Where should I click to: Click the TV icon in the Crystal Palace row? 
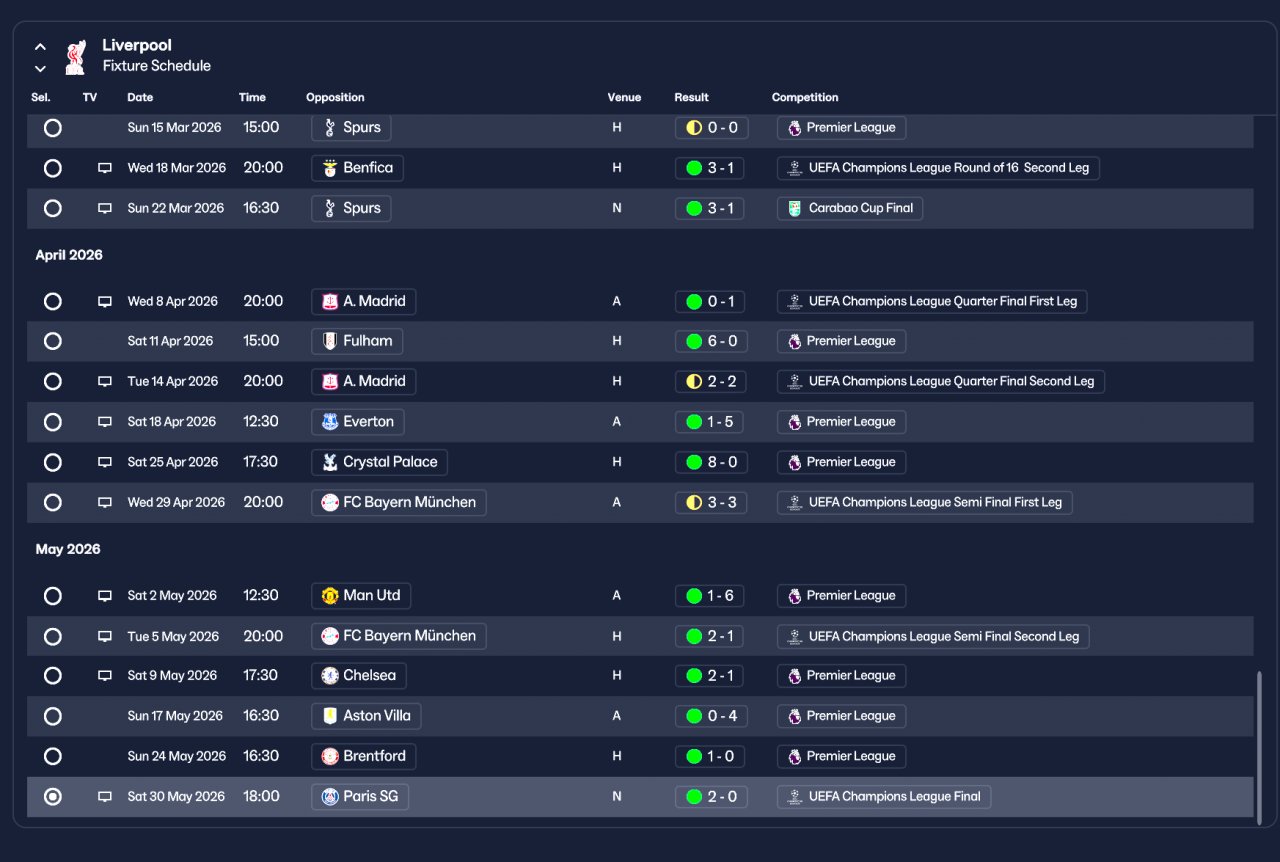[105, 462]
